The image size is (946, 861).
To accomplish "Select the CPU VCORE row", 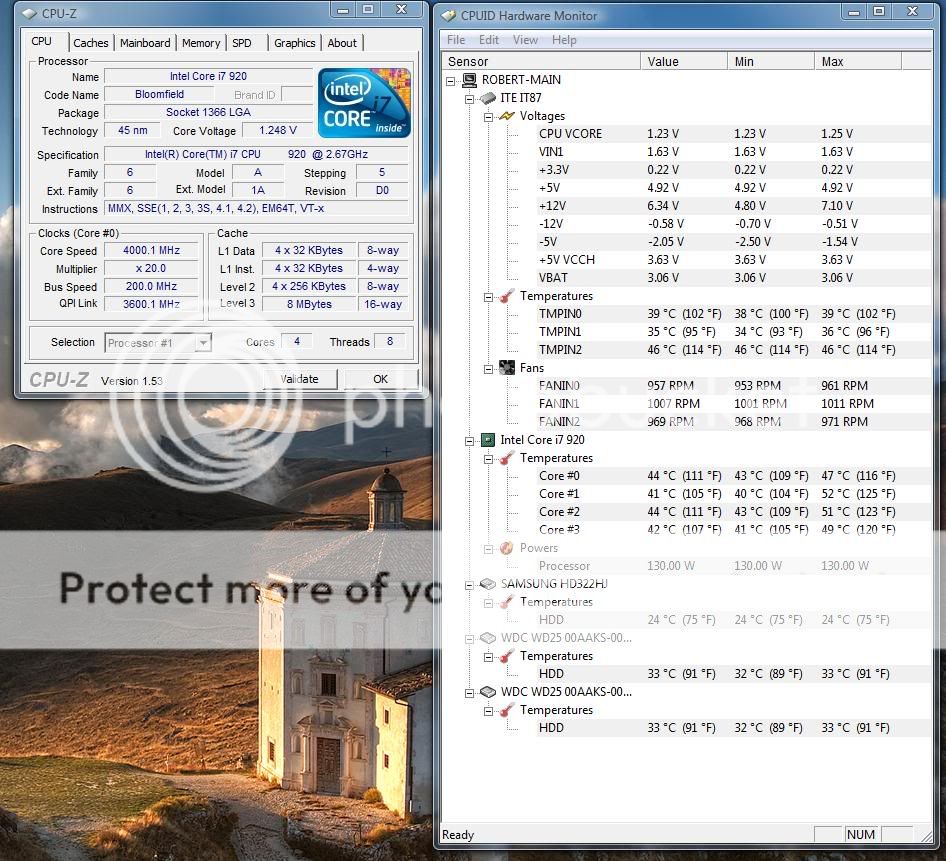I will (x=733, y=134).
